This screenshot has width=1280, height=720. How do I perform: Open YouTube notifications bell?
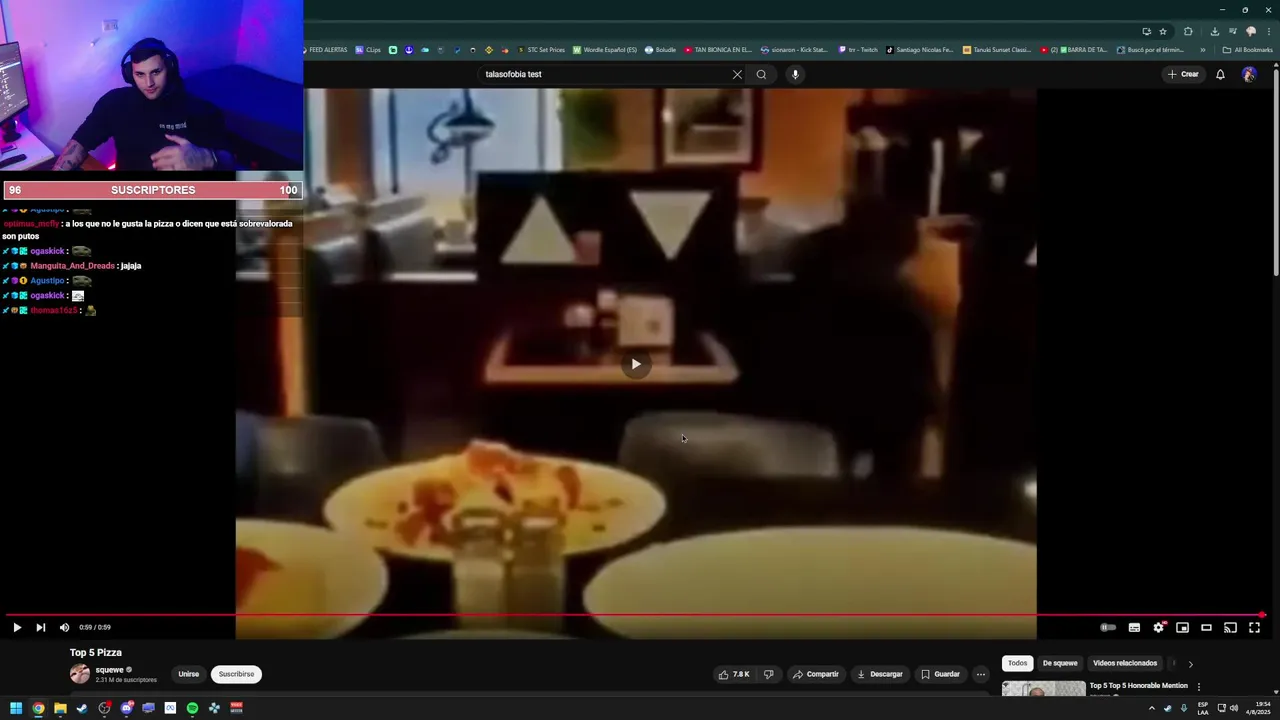coord(1220,74)
